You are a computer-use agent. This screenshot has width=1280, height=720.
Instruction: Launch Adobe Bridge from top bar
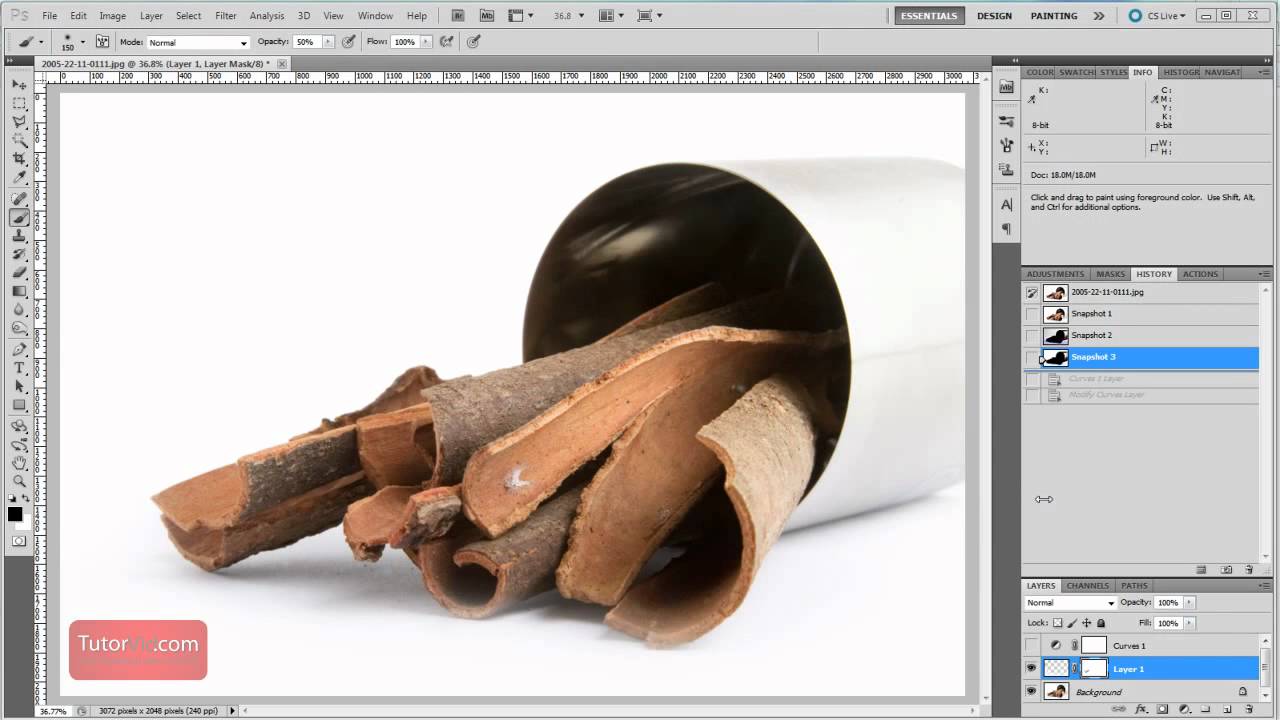coord(458,16)
